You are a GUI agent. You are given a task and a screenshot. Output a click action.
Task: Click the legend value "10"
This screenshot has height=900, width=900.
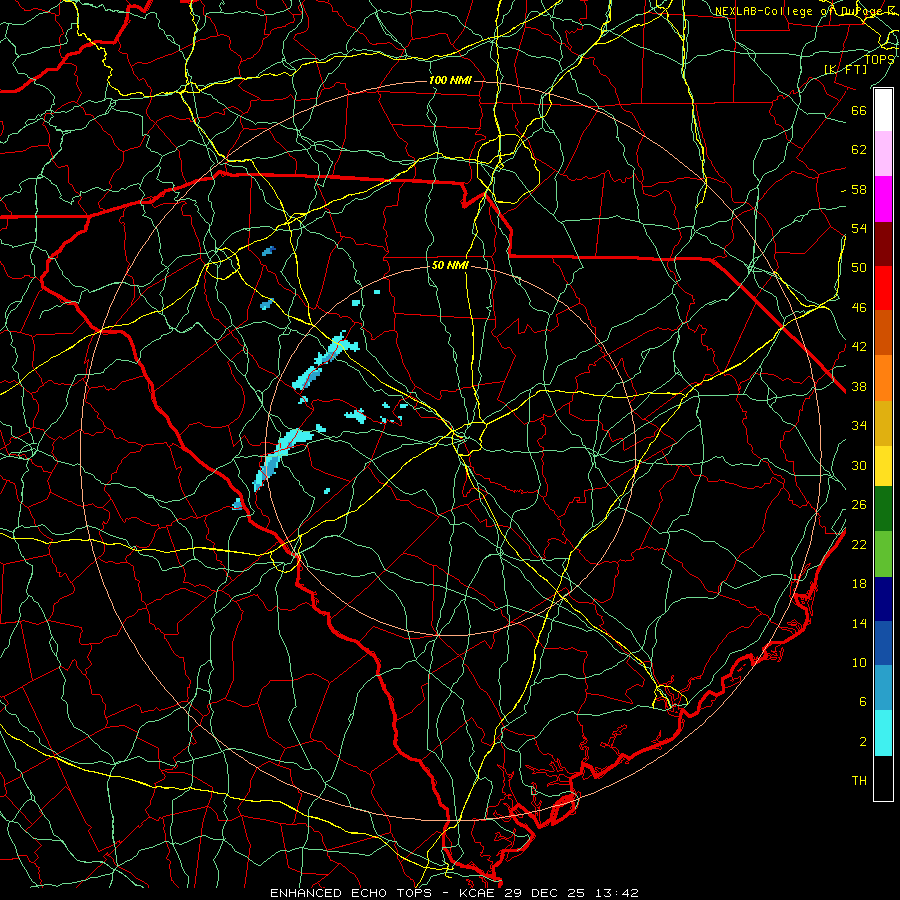[x=859, y=662]
